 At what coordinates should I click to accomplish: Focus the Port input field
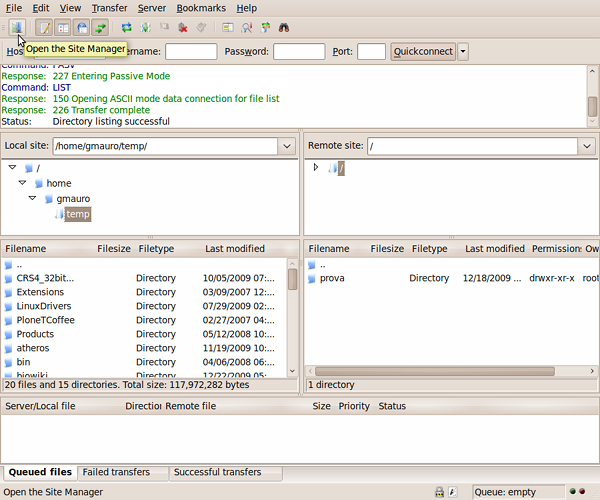pos(371,51)
